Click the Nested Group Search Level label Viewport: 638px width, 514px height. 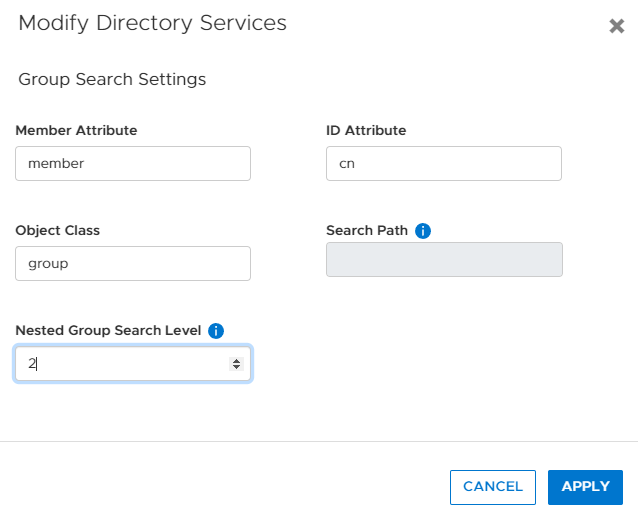pos(108,330)
